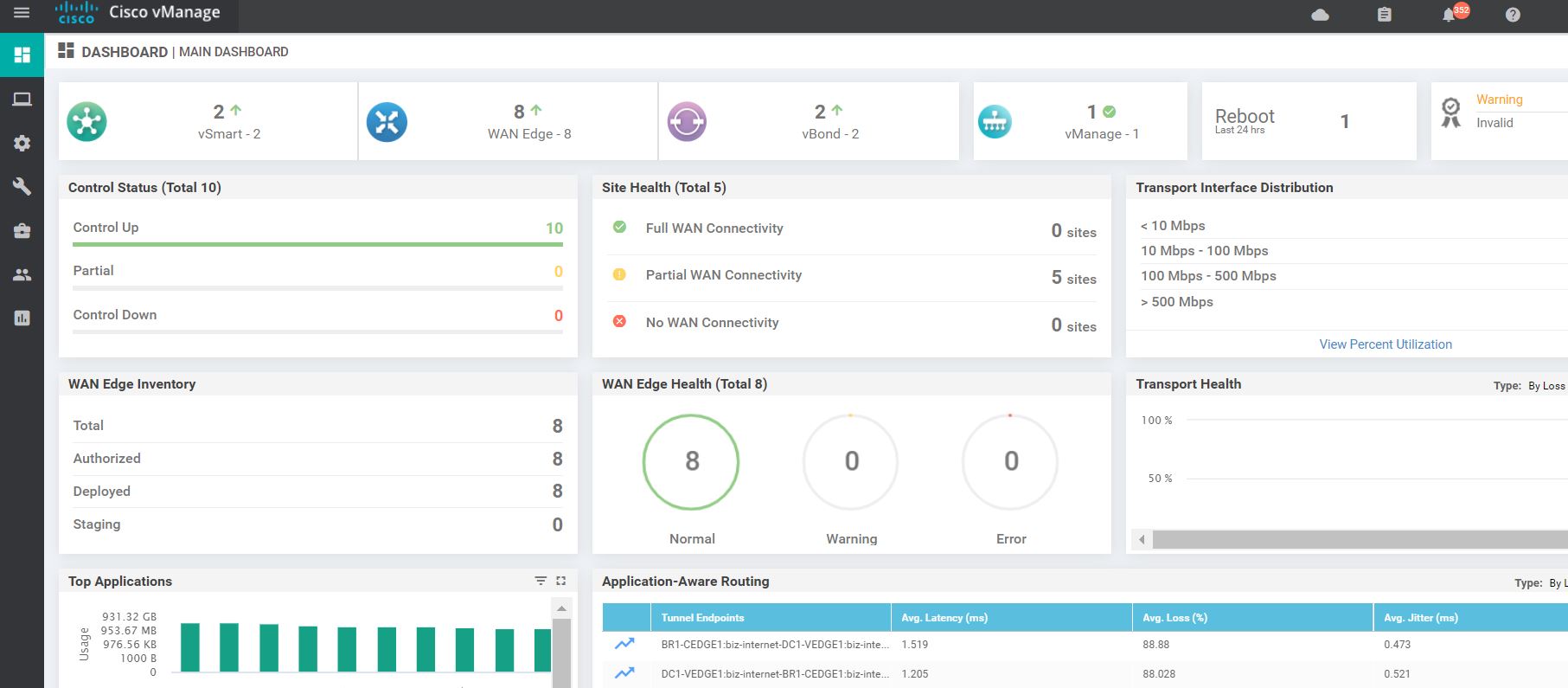Open the Configuration gear in sidebar
This screenshot has width=1568, height=688.
pos(22,144)
